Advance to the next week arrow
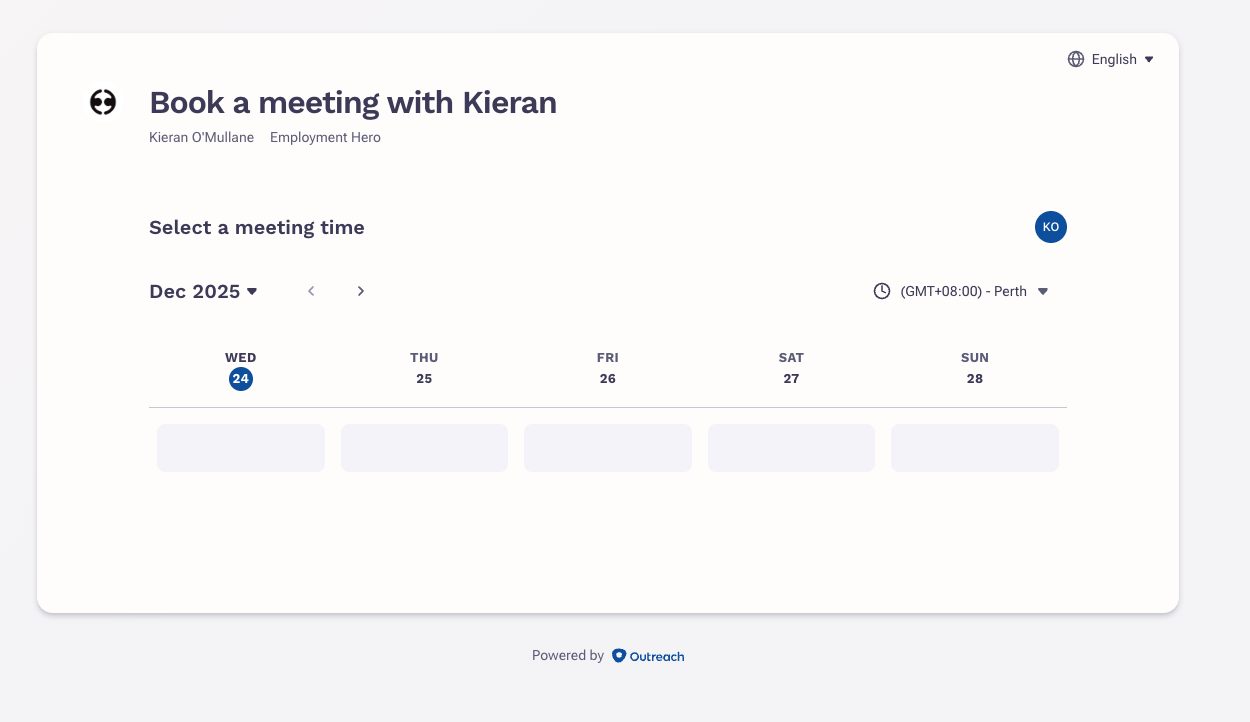 point(361,291)
